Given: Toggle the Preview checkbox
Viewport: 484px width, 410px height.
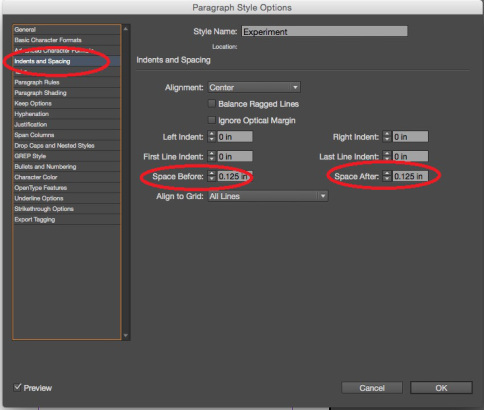Looking at the screenshot, I should pos(17,387).
